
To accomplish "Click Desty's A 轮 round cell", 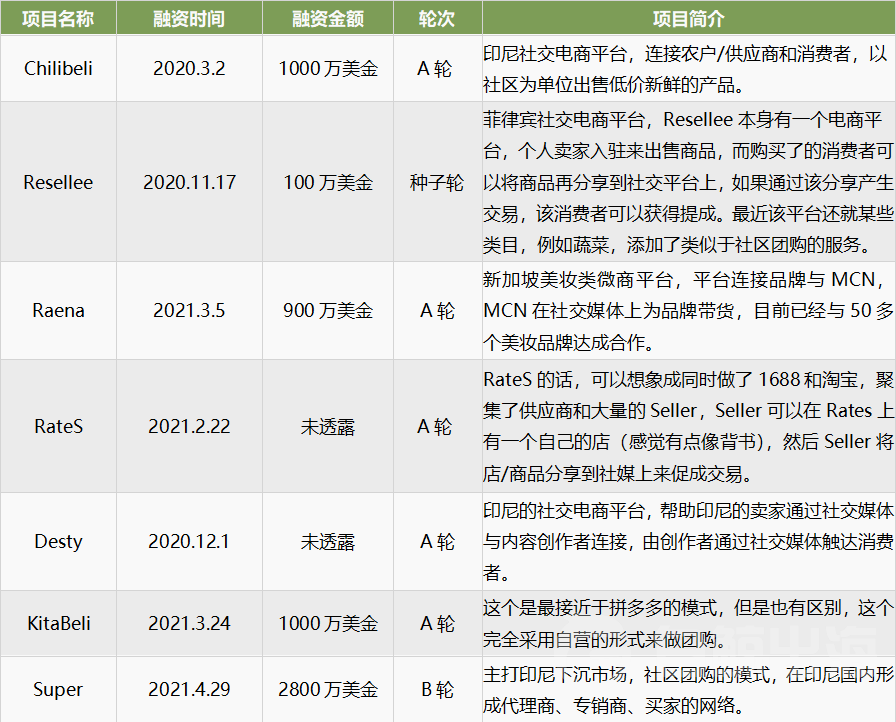I will coord(438,541).
